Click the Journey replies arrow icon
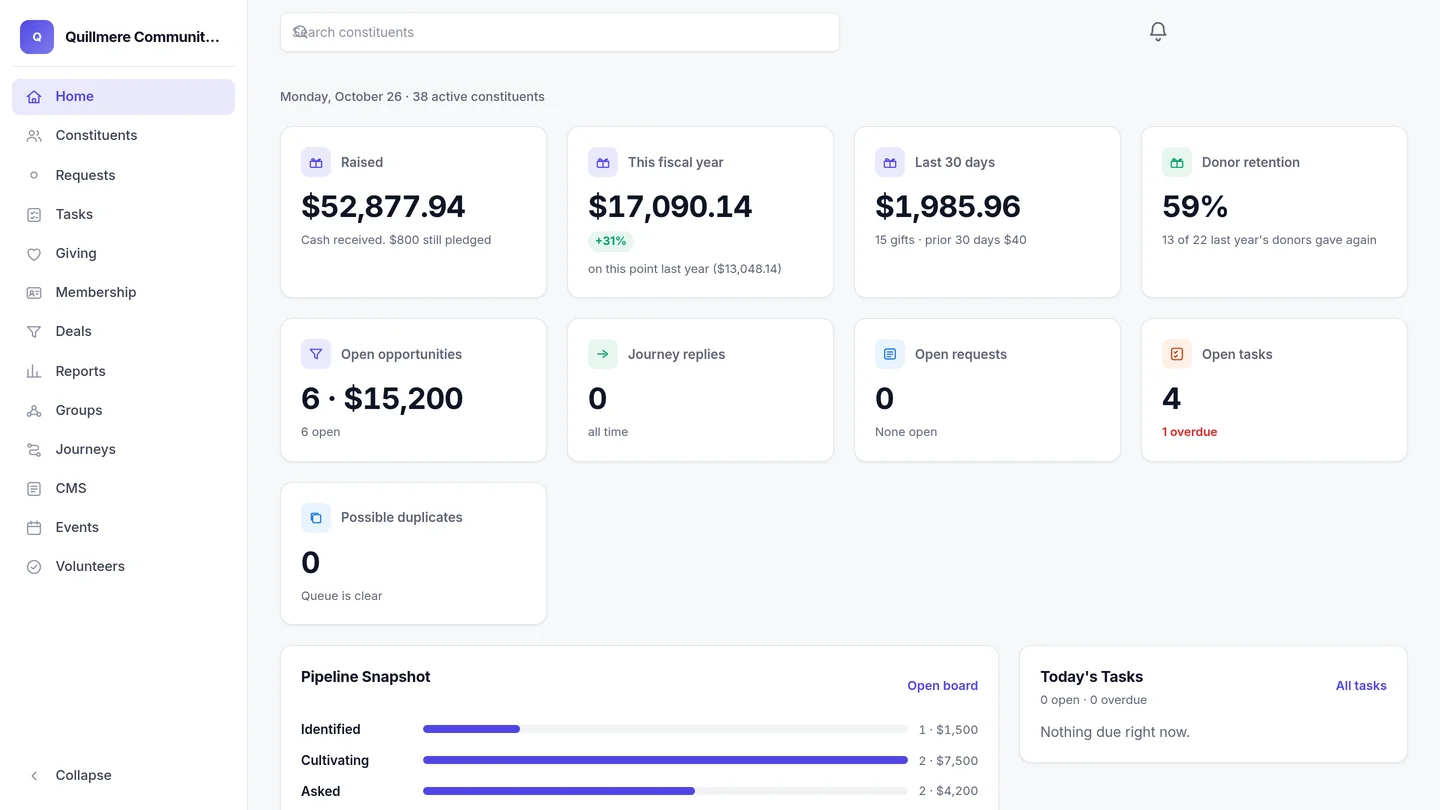 point(603,354)
